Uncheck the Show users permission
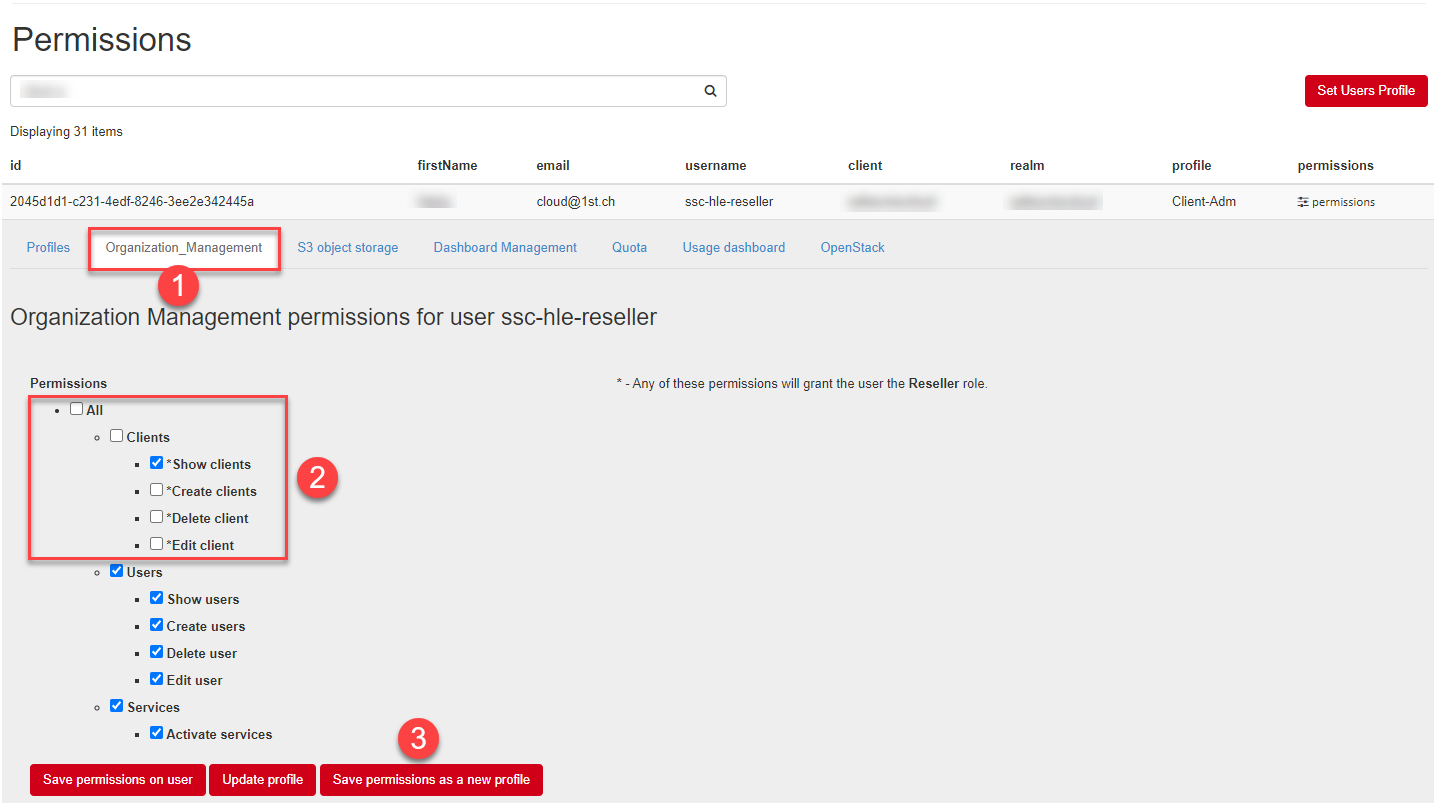Image resolution: width=1434 pixels, height=803 pixels. tap(157, 598)
